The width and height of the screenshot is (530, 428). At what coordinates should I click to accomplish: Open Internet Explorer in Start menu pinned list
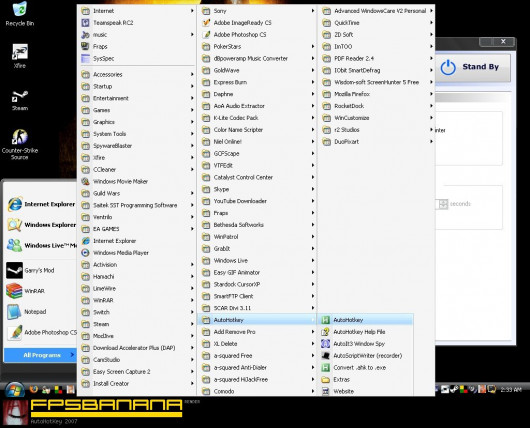pos(41,204)
